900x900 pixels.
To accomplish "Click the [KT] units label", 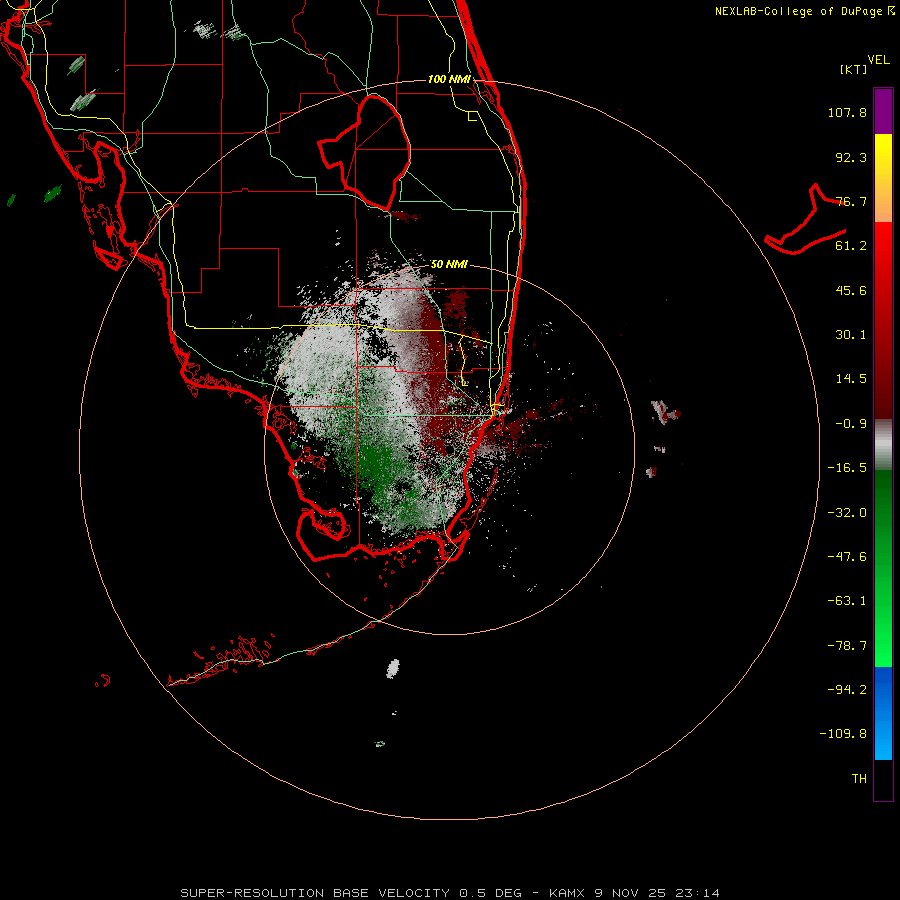I will click(853, 69).
